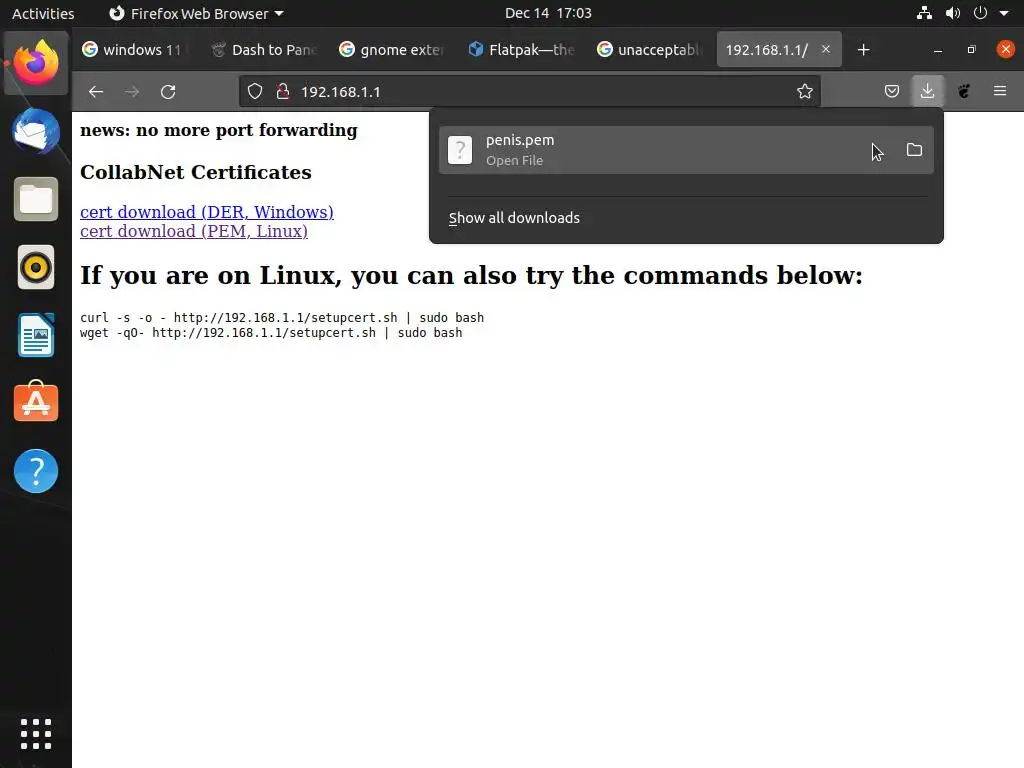Open Ubuntu Software from the dock

click(36, 401)
